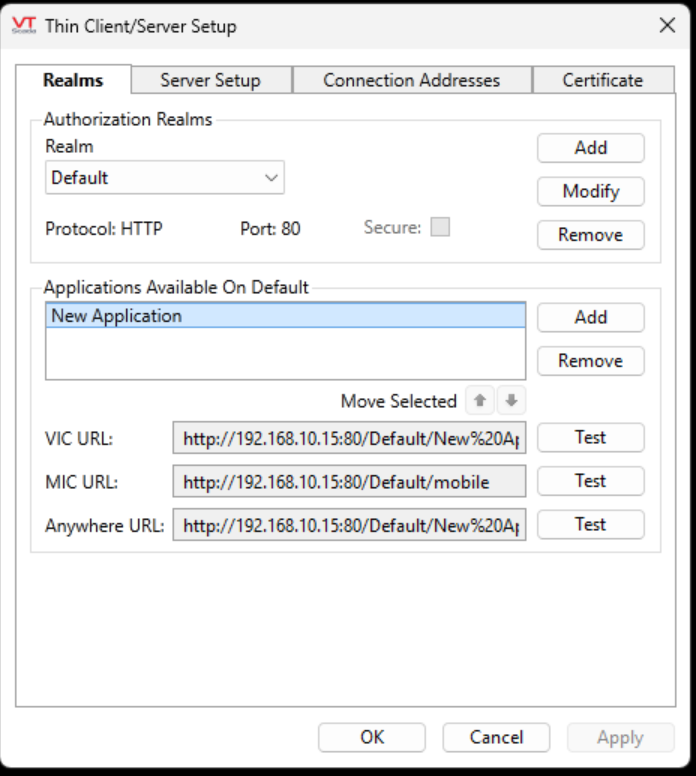This screenshot has width=696, height=776.
Task: Add a new authorization realm
Action: coord(590,148)
